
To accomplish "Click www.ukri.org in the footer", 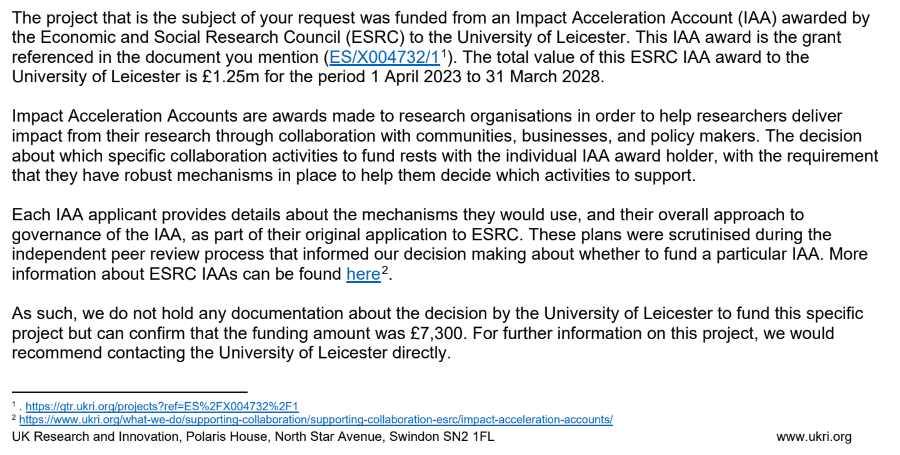I will pos(813,437).
